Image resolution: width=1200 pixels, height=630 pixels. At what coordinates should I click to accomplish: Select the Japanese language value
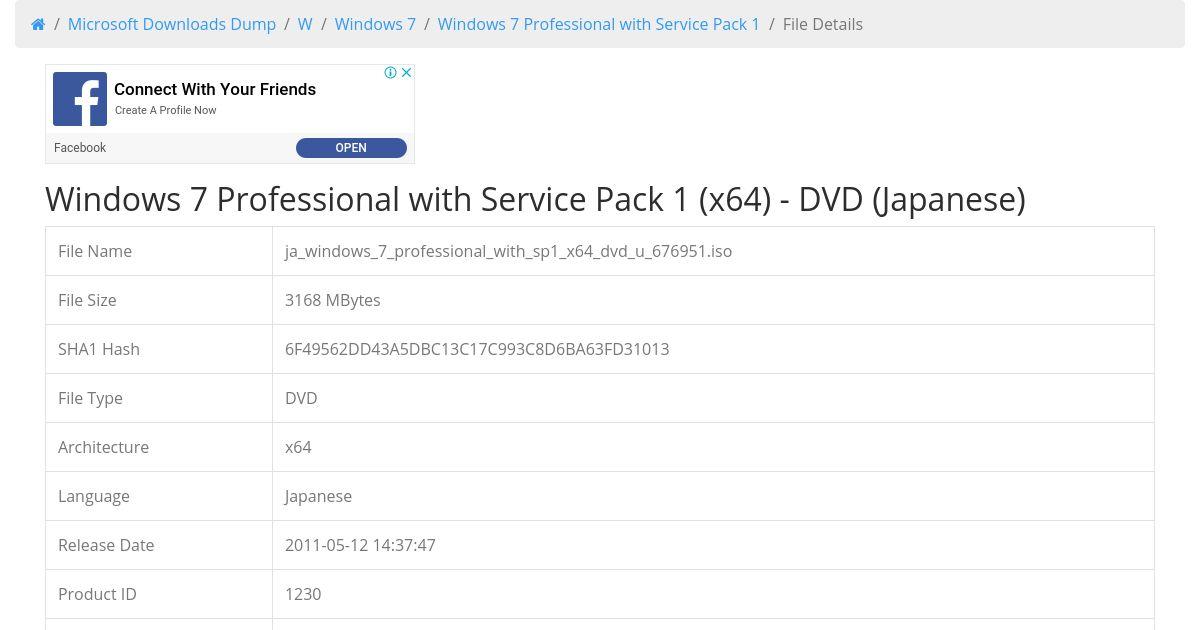[318, 496]
